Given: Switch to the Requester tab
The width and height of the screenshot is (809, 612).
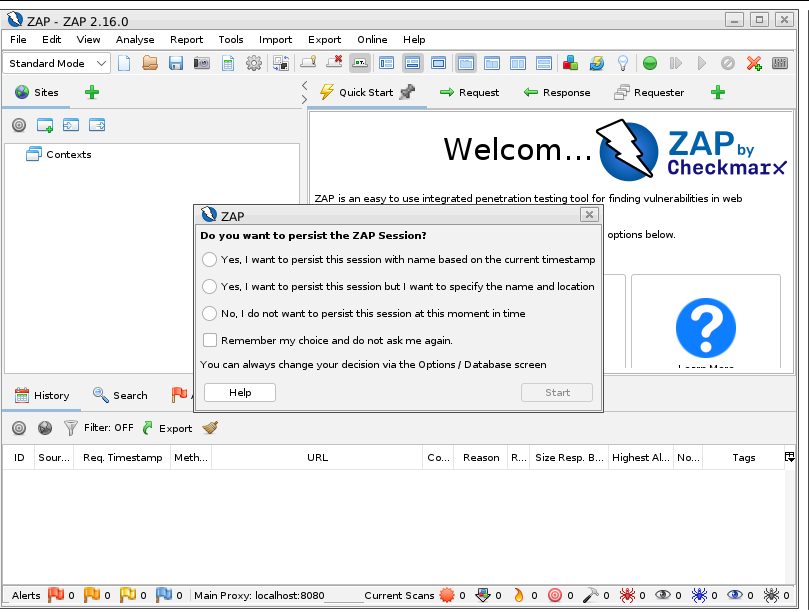Looking at the screenshot, I should (x=650, y=92).
